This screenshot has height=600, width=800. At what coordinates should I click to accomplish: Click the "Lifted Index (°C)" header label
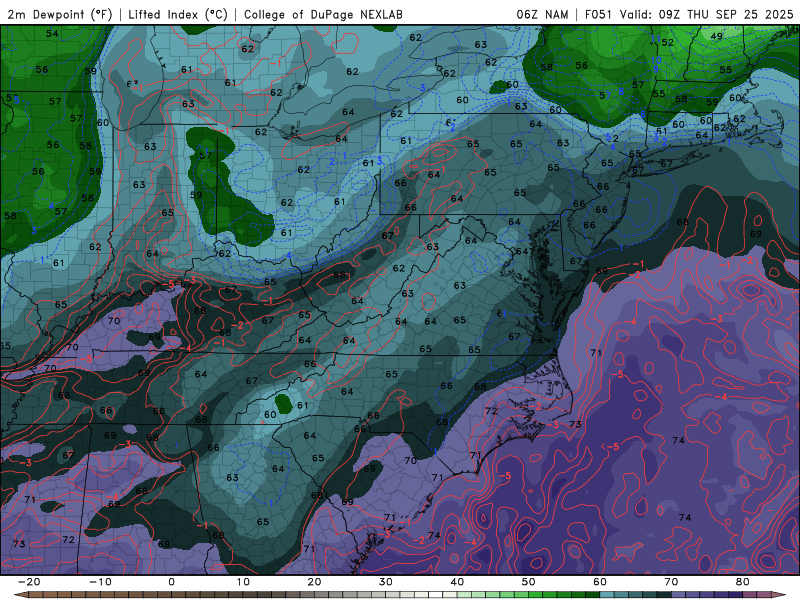click(x=178, y=14)
